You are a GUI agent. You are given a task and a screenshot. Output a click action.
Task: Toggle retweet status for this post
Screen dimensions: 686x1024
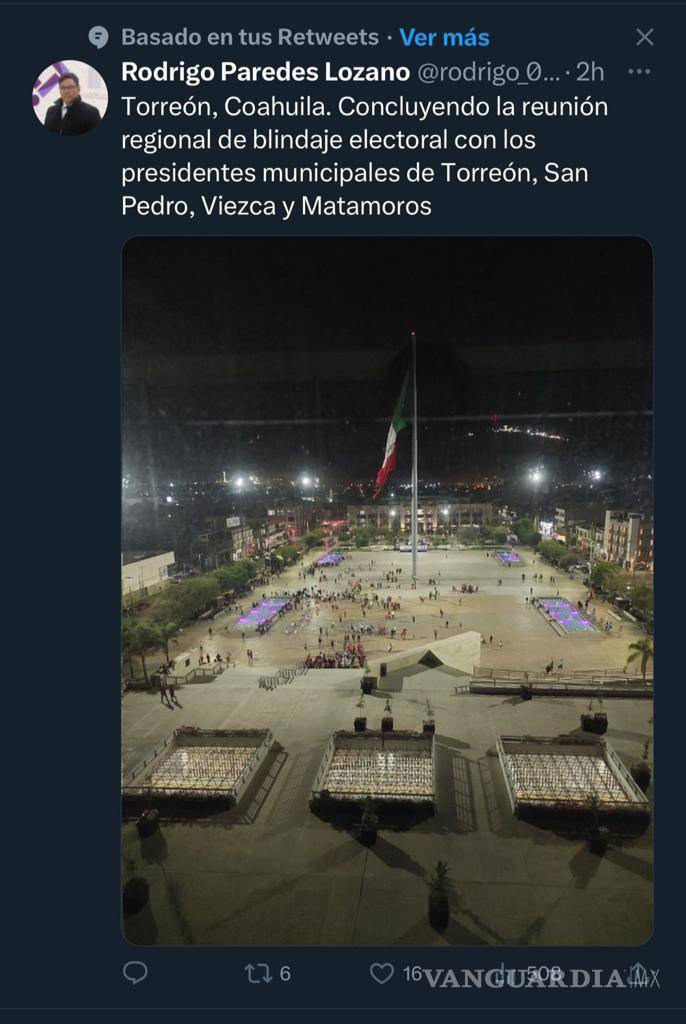pyautogui.click(x=259, y=970)
